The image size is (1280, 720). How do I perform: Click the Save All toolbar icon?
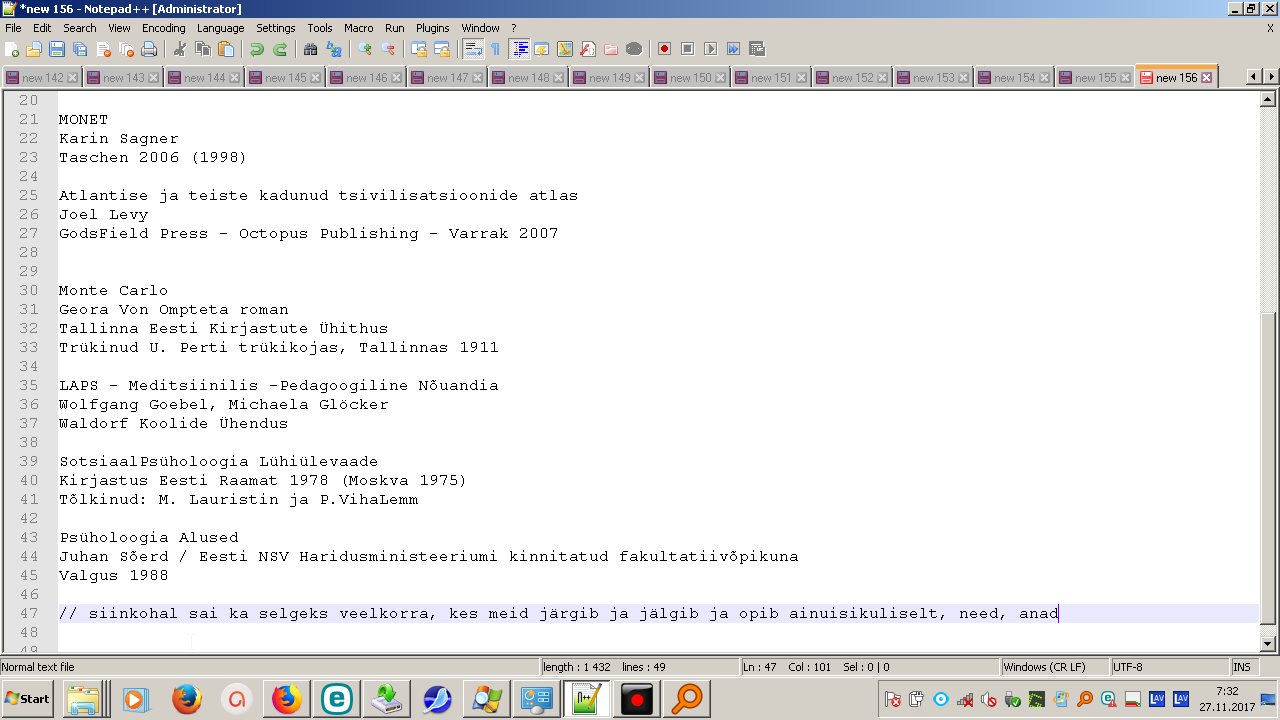[x=80, y=49]
